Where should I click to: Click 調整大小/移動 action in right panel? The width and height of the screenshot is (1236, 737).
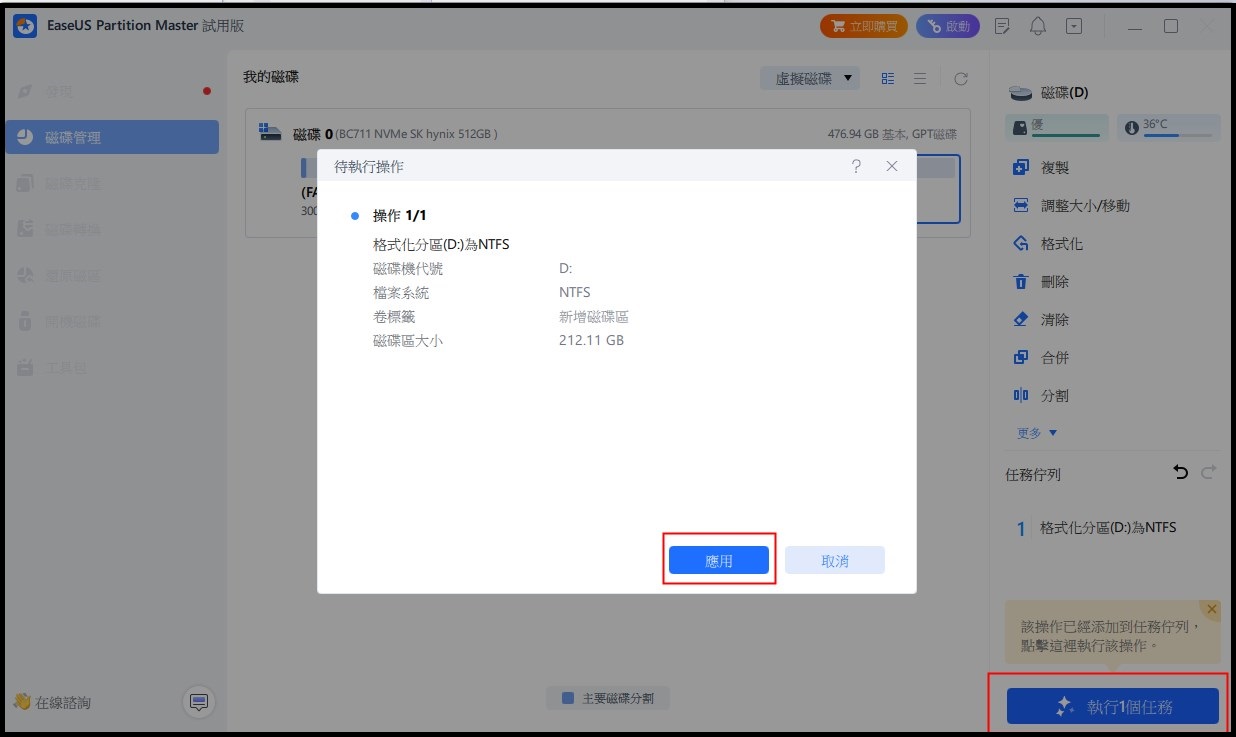[1071, 206]
